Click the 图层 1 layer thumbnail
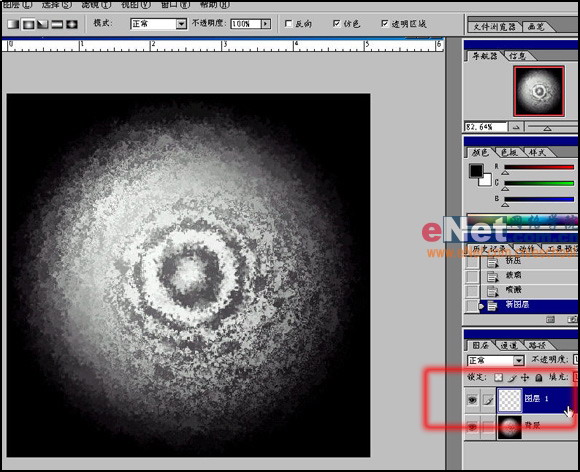The image size is (580, 472). (x=510, y=400)
